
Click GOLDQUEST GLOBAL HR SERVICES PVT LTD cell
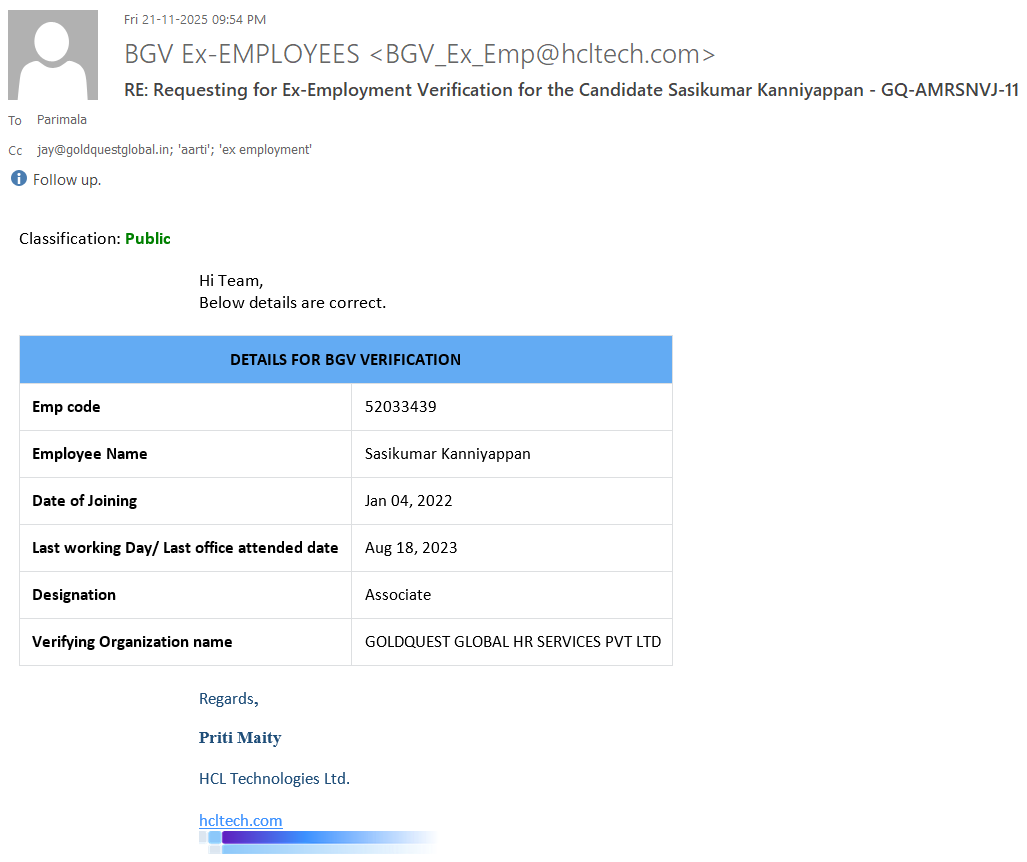tap(512, 642)
